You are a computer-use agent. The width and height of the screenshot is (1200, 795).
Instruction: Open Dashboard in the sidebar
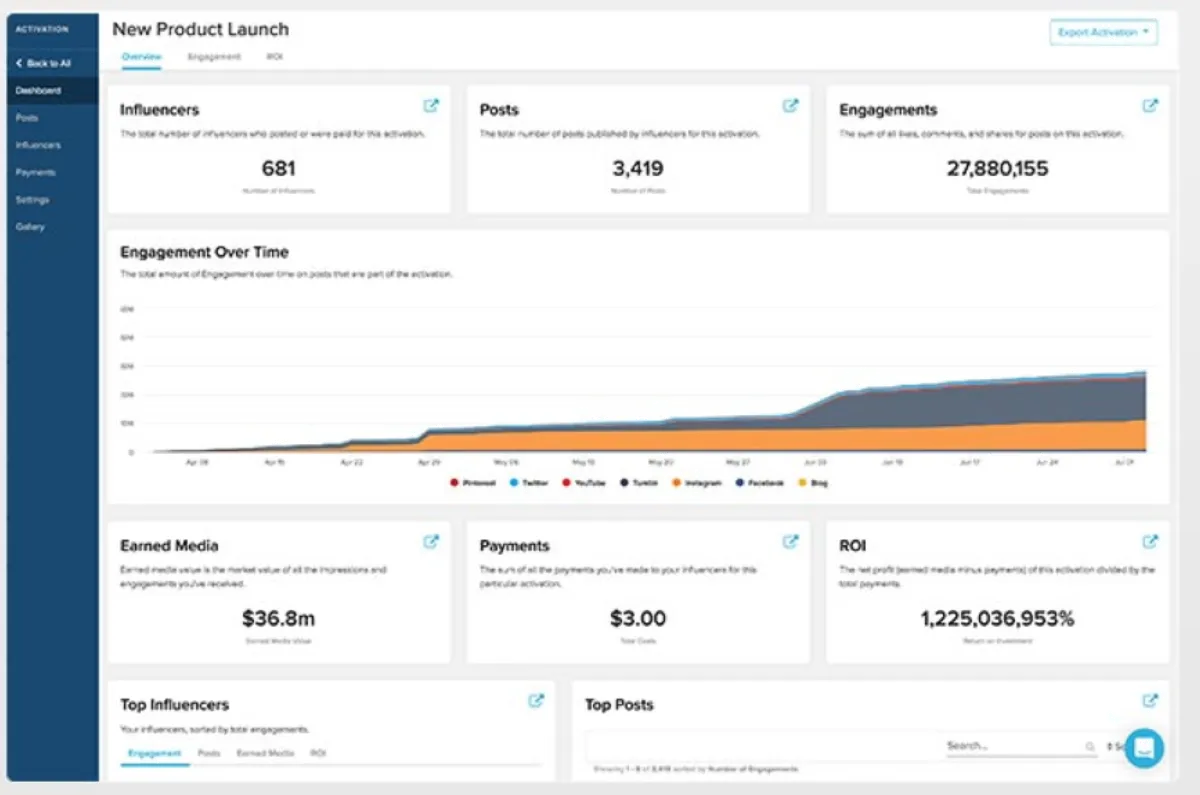click(52, 90)
